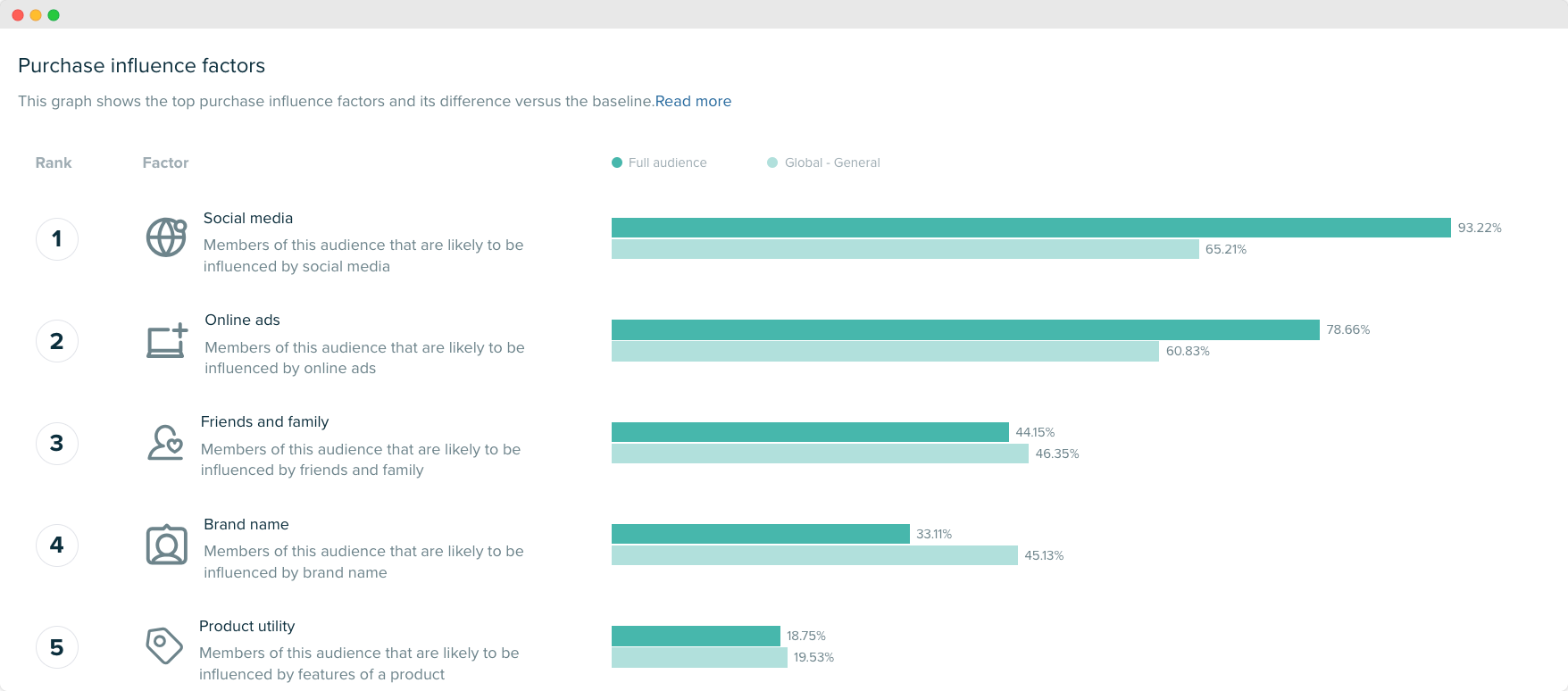Select the rank 5 badge

coord(56,646)
